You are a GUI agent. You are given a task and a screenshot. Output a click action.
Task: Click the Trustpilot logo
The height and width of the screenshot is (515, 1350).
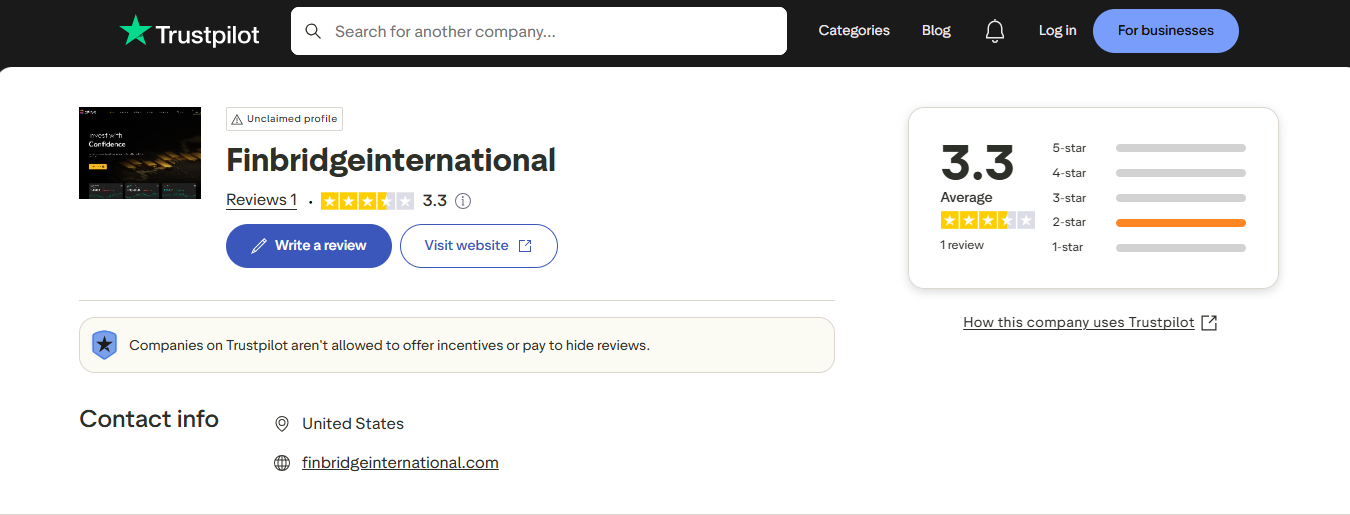(x=189, y=32)
